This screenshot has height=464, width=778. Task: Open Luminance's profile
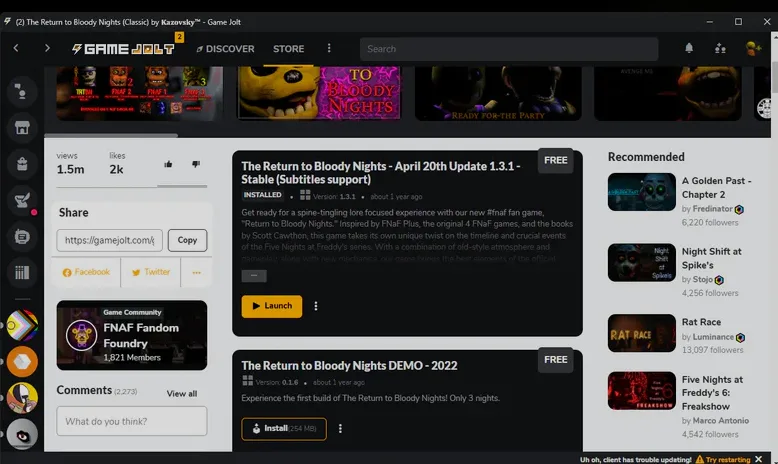pos(713,337)
